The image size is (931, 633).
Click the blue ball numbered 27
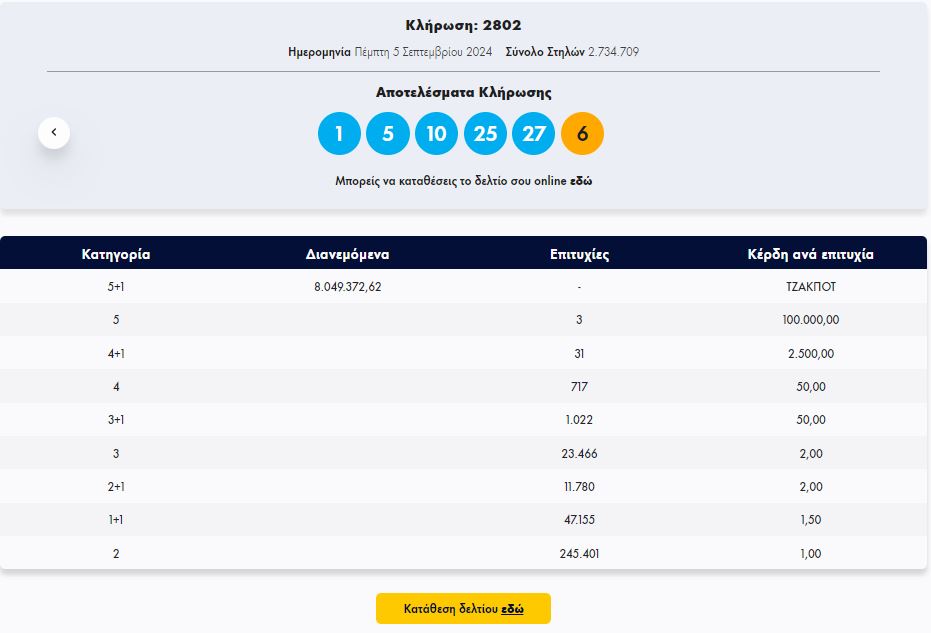point(533,134)
